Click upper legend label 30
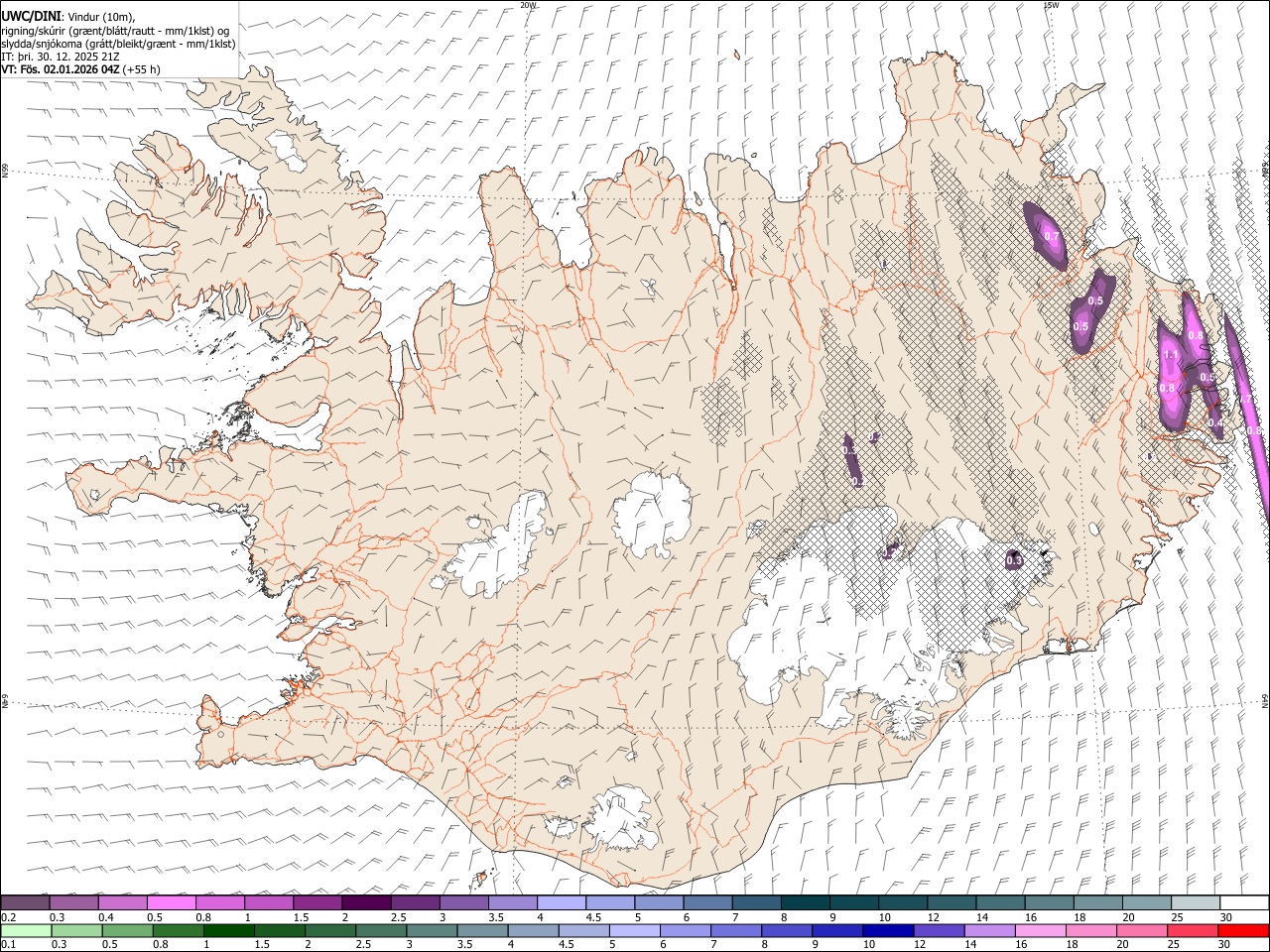This screenshot has height=952, width=1270. [x=1225, y=917]
